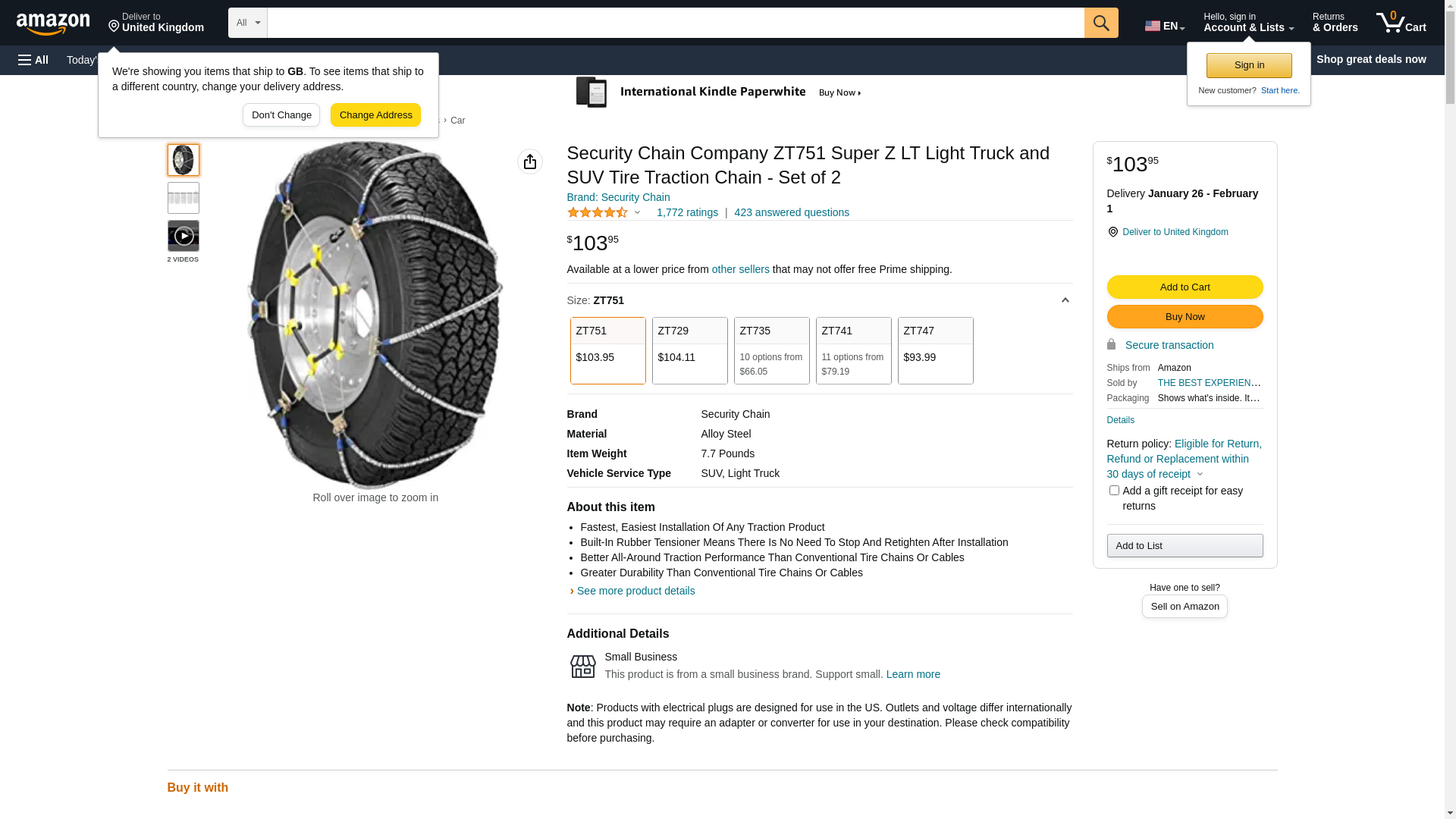Viewport: 1456px width, 819px height.
Task: Select the ZT729 size option
Action: [689, 350]
